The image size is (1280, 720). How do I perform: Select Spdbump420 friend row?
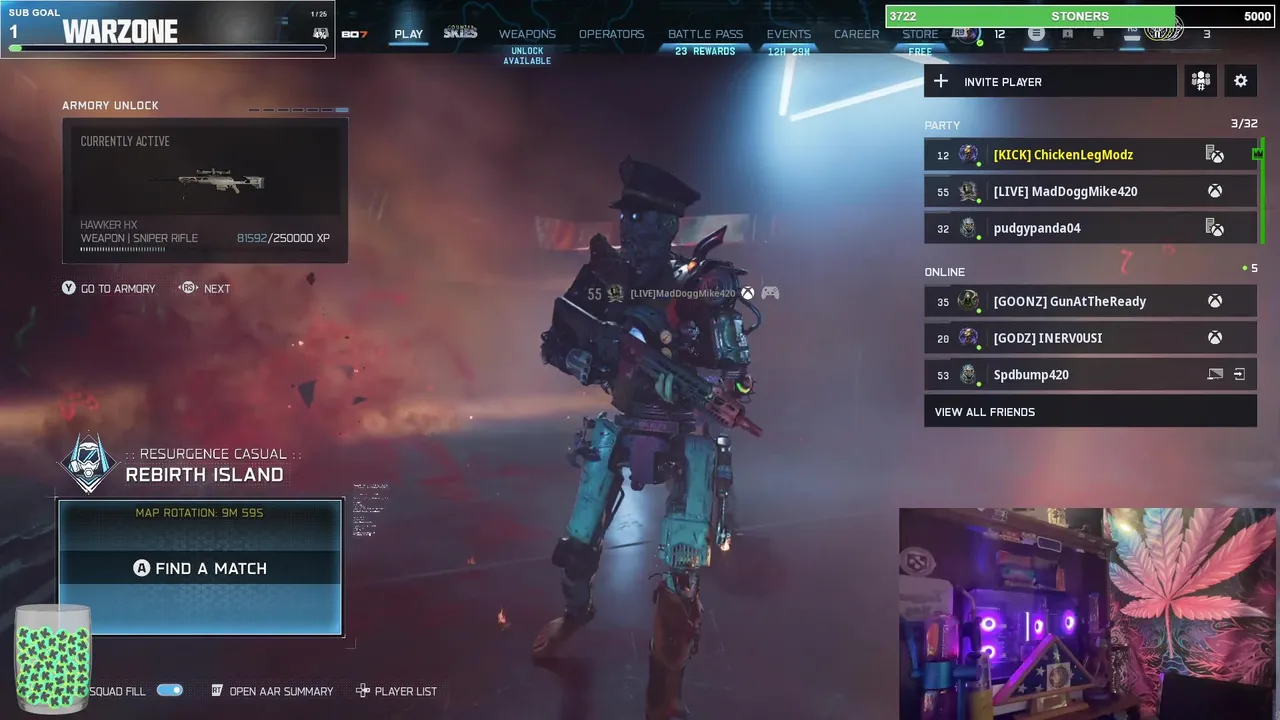1090,374
